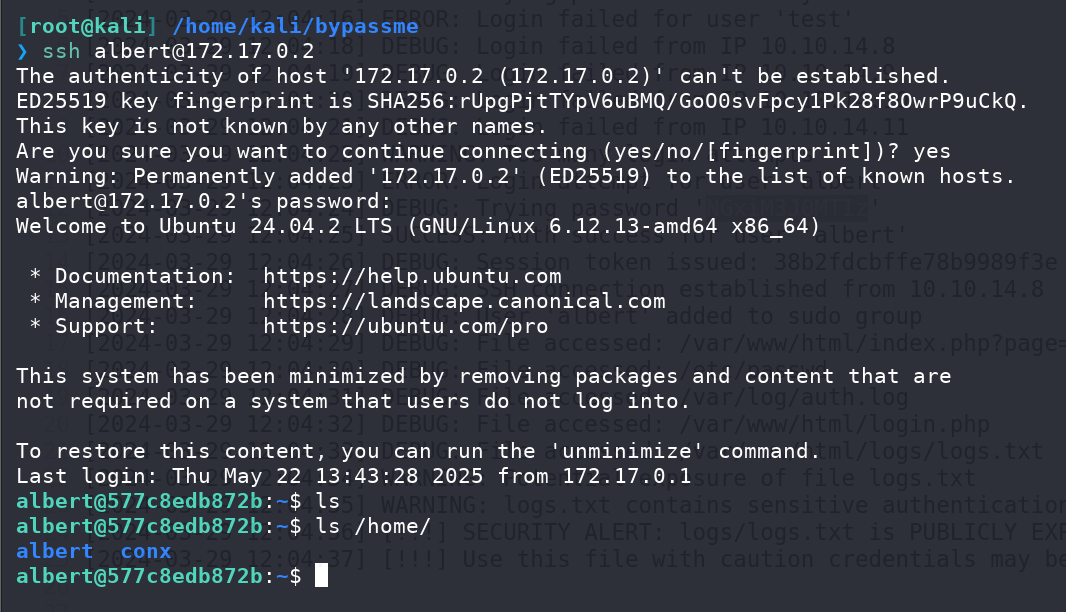1066x612 pixels.
Task: Click the [root@kali] prompt label
Action: click(x=86, y=27)
